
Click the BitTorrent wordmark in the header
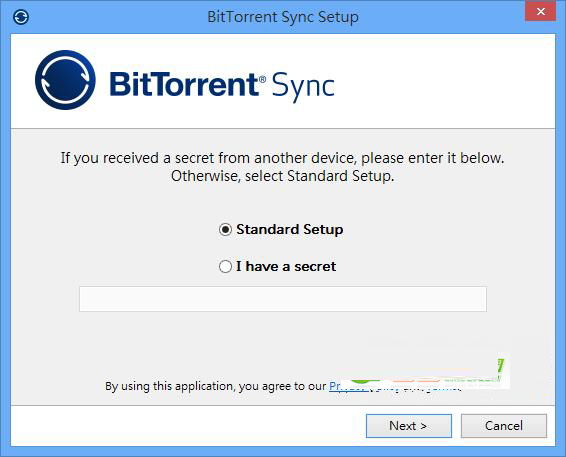pyautogui.click(x=183, y=84)
